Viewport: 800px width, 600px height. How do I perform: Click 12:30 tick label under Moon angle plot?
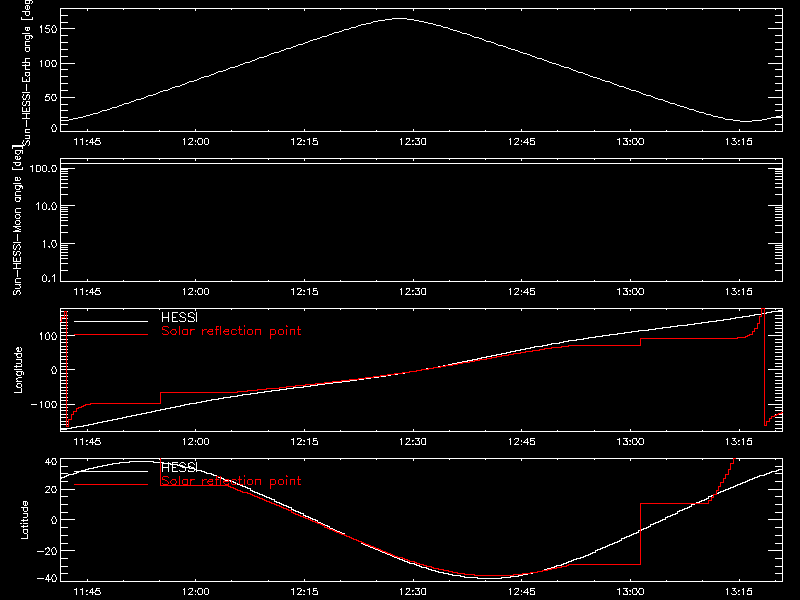point(413,291)
